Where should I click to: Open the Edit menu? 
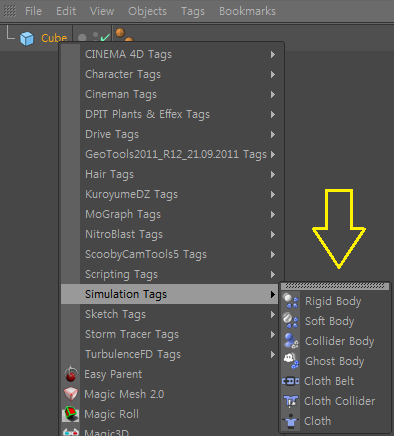tap(66, 11)
